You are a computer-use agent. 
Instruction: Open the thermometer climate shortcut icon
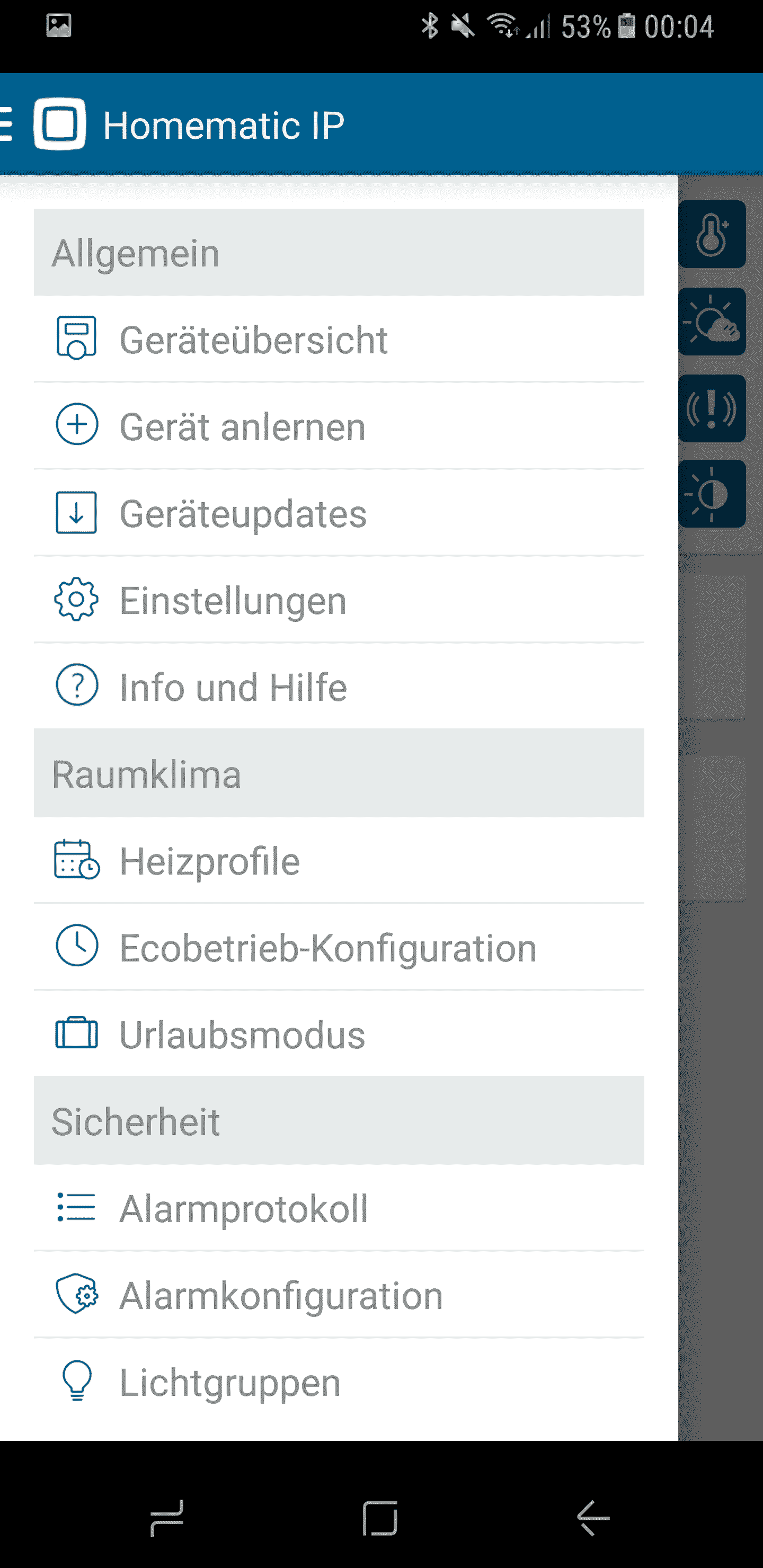click(x=712, y=234)
